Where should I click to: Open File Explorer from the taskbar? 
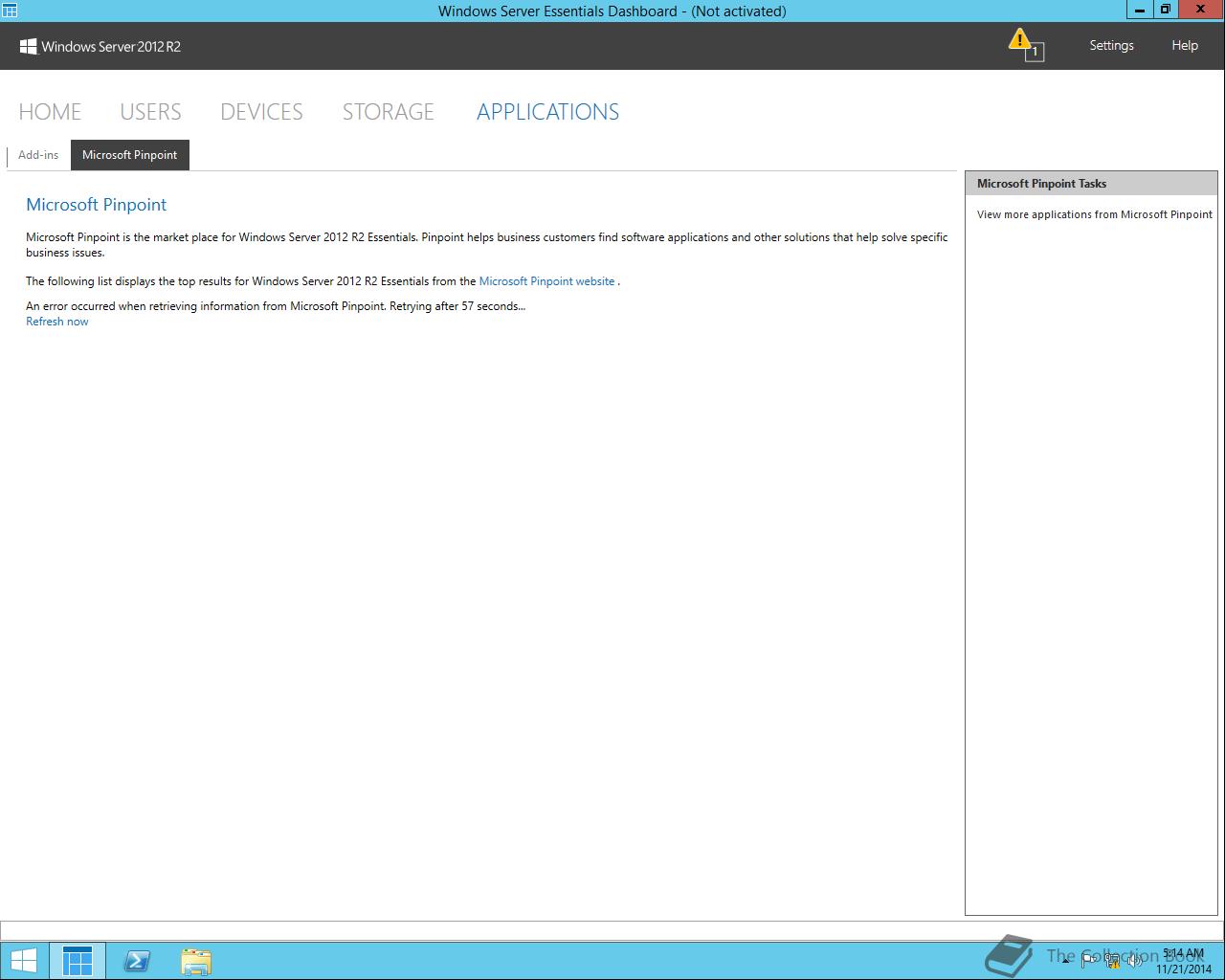(x=196, y=961)
